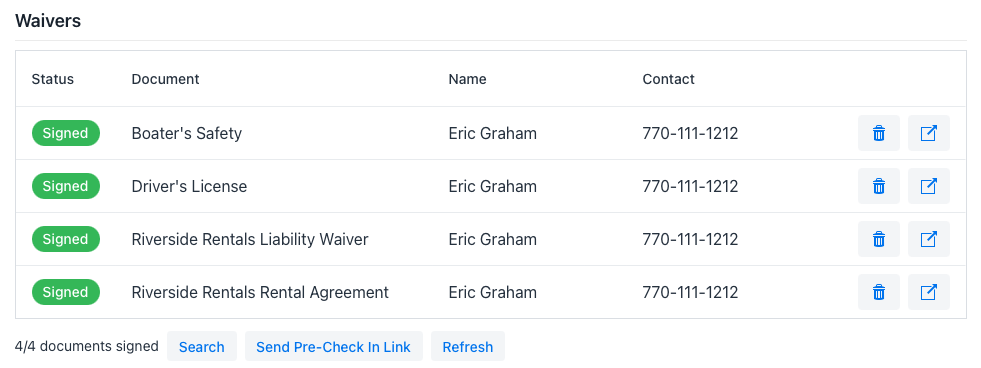
Task: Open Driver's License document externally
Action: click(928, 186)
